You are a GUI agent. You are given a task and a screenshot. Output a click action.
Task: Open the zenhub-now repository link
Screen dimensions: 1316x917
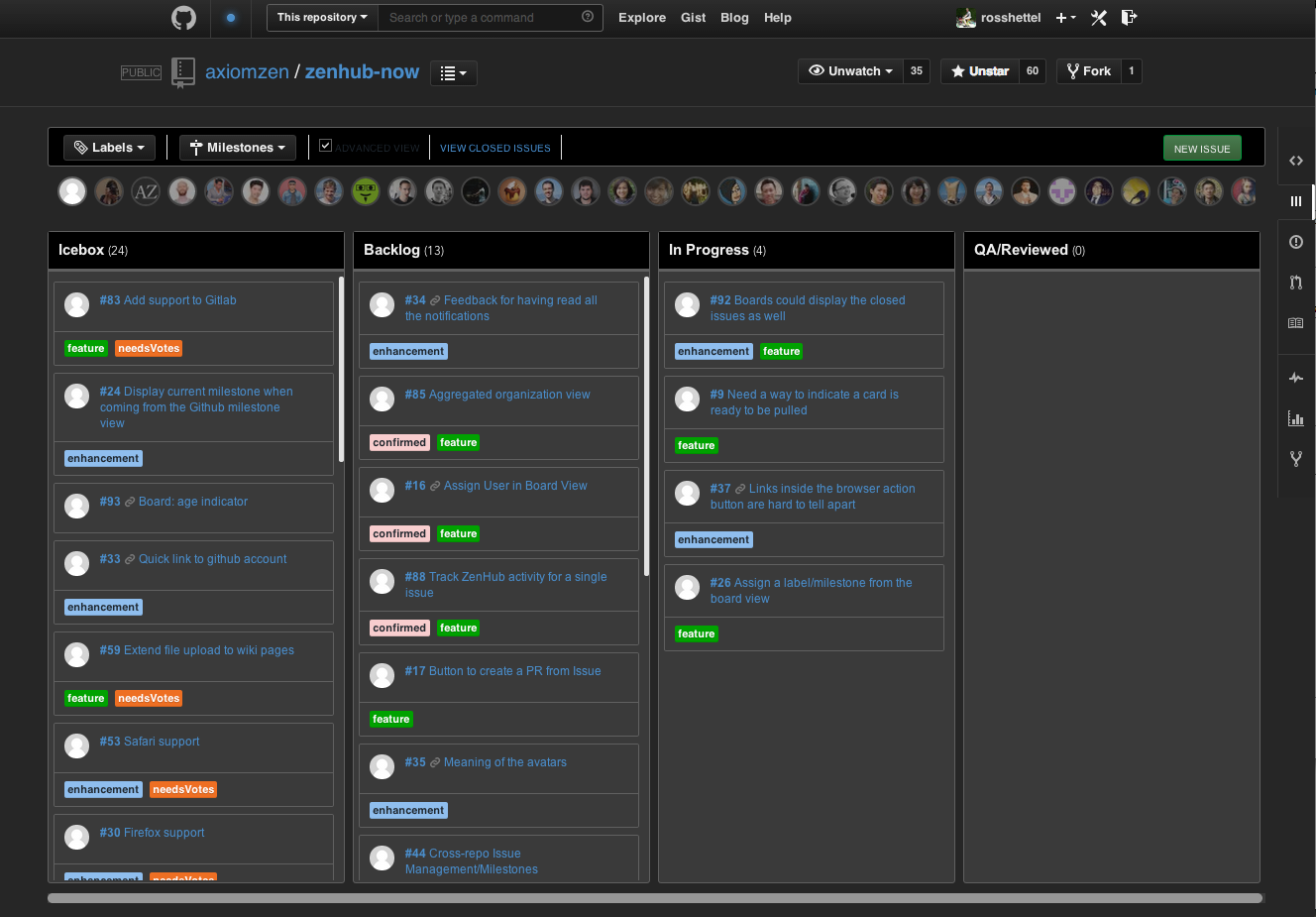362,72
